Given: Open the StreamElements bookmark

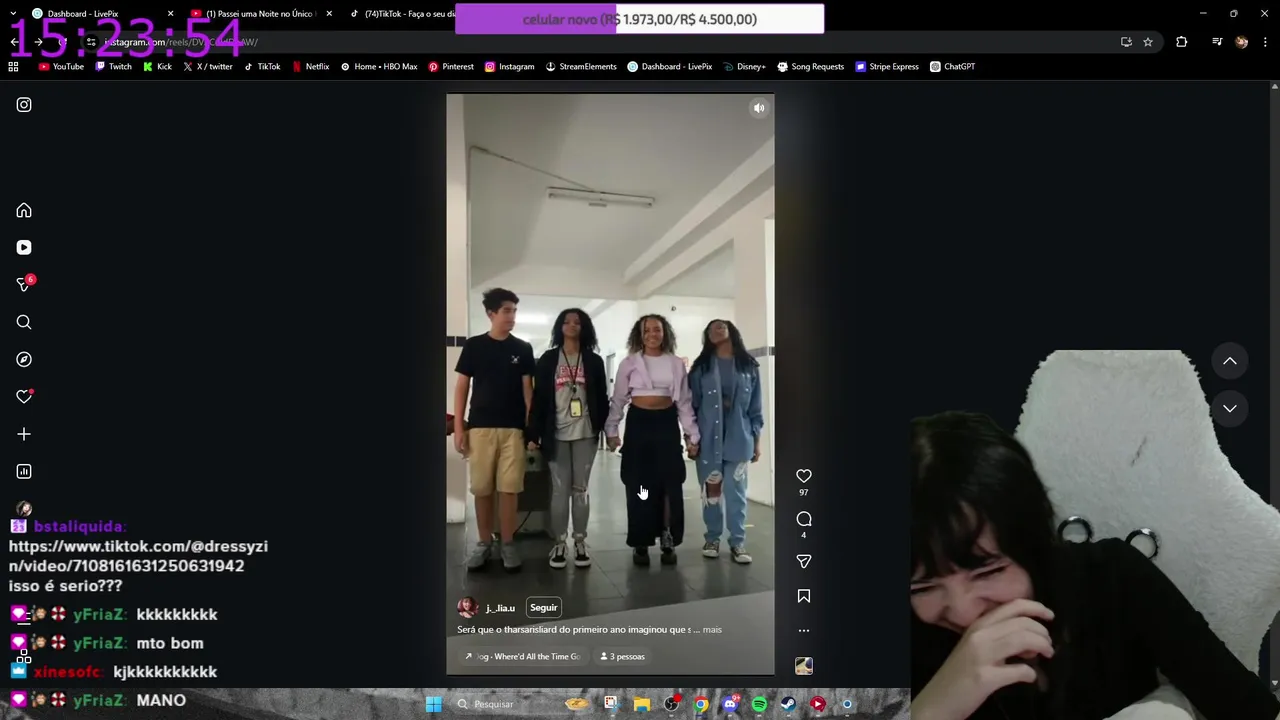Looking at the screenshot, I should pos(581,67).
